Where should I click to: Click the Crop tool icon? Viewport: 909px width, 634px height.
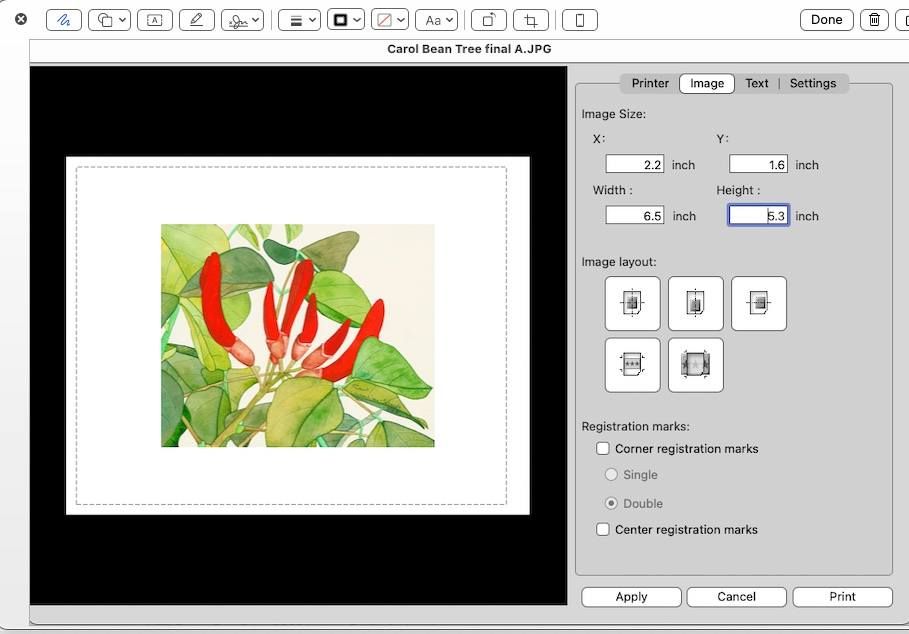(531, 20)
